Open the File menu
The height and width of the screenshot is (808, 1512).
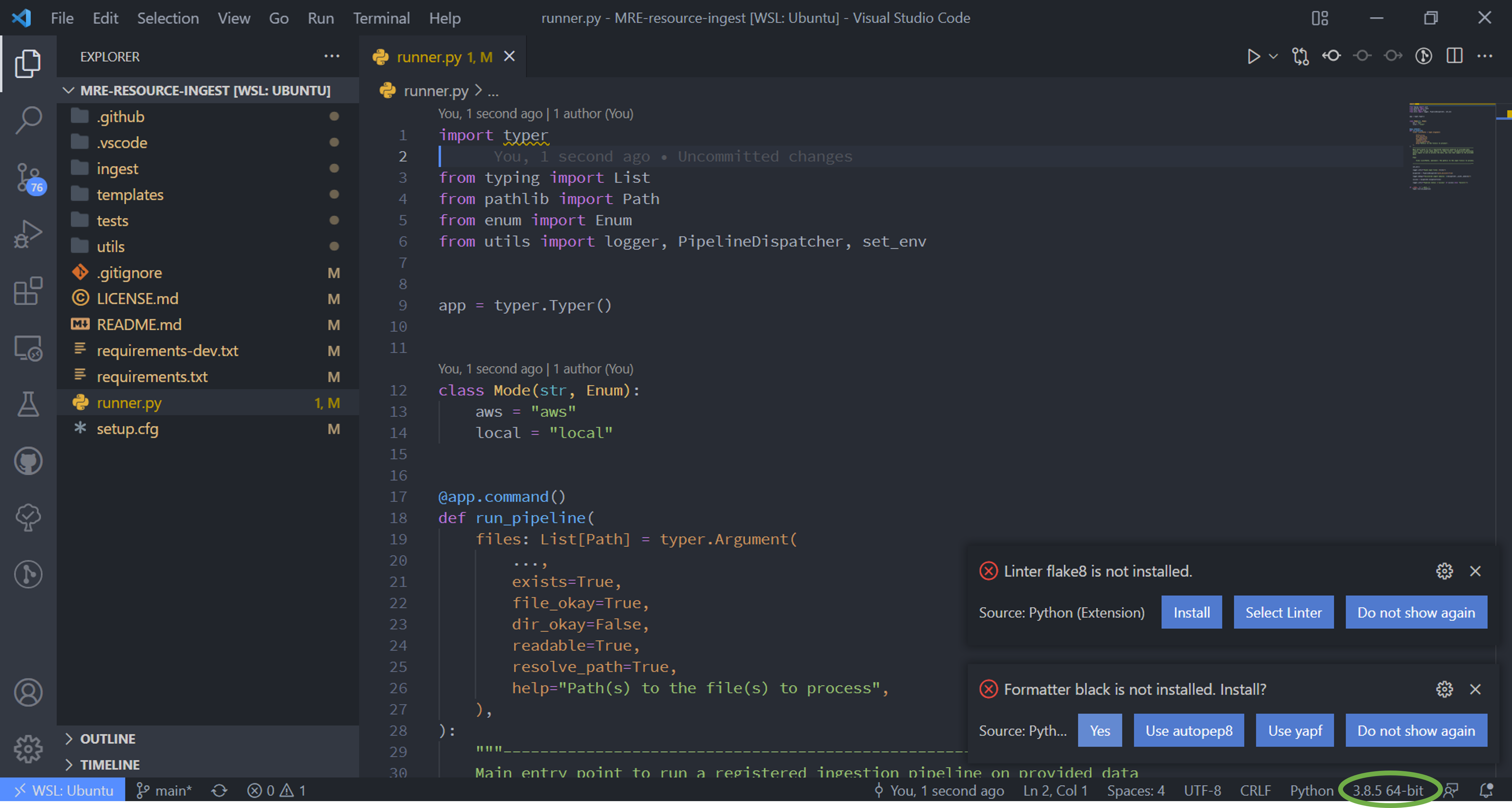tap(62, 18)
